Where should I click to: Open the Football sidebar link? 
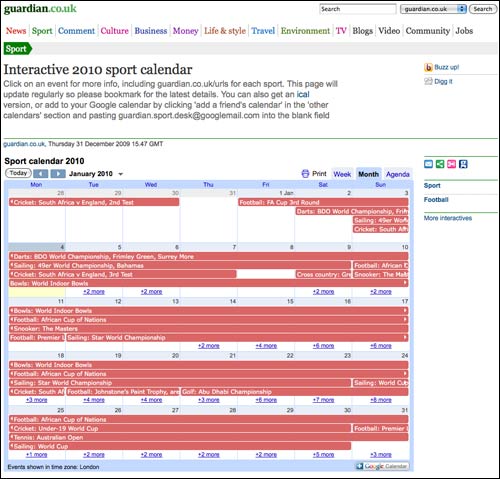(436, 200)
